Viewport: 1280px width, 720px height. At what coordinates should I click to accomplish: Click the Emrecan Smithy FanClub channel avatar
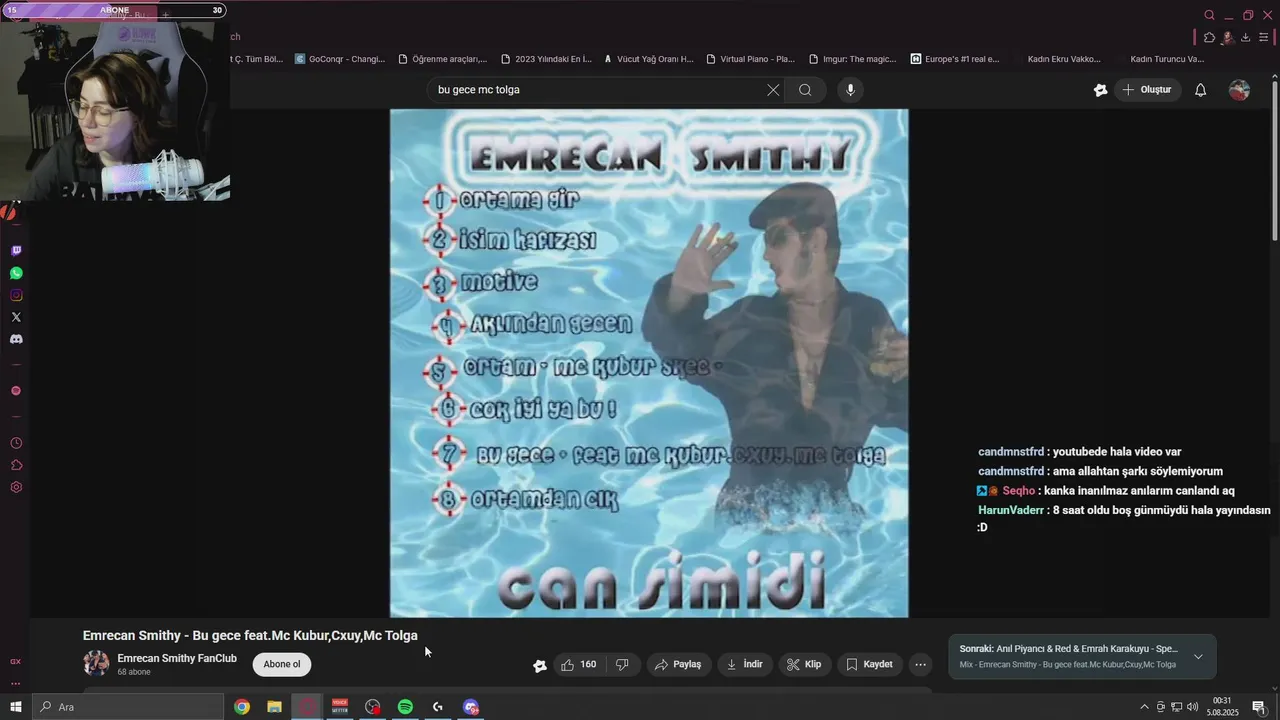point(96,664)
